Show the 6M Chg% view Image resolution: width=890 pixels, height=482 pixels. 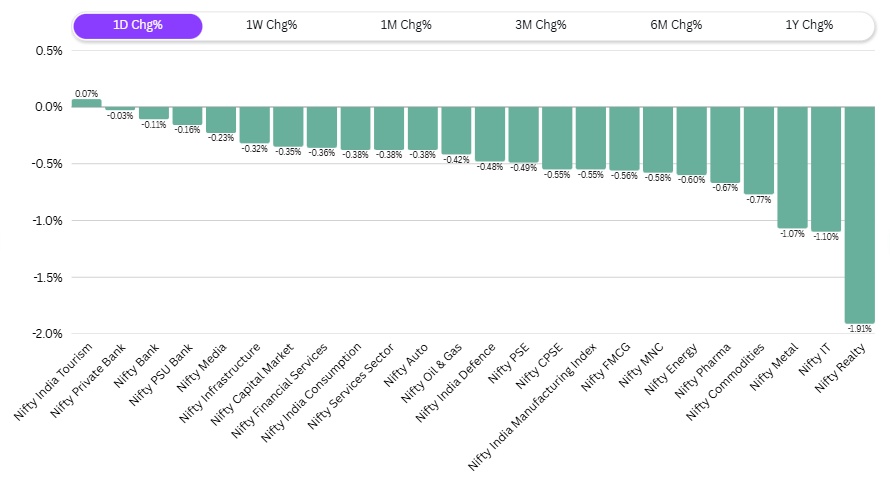coord(676,25)
